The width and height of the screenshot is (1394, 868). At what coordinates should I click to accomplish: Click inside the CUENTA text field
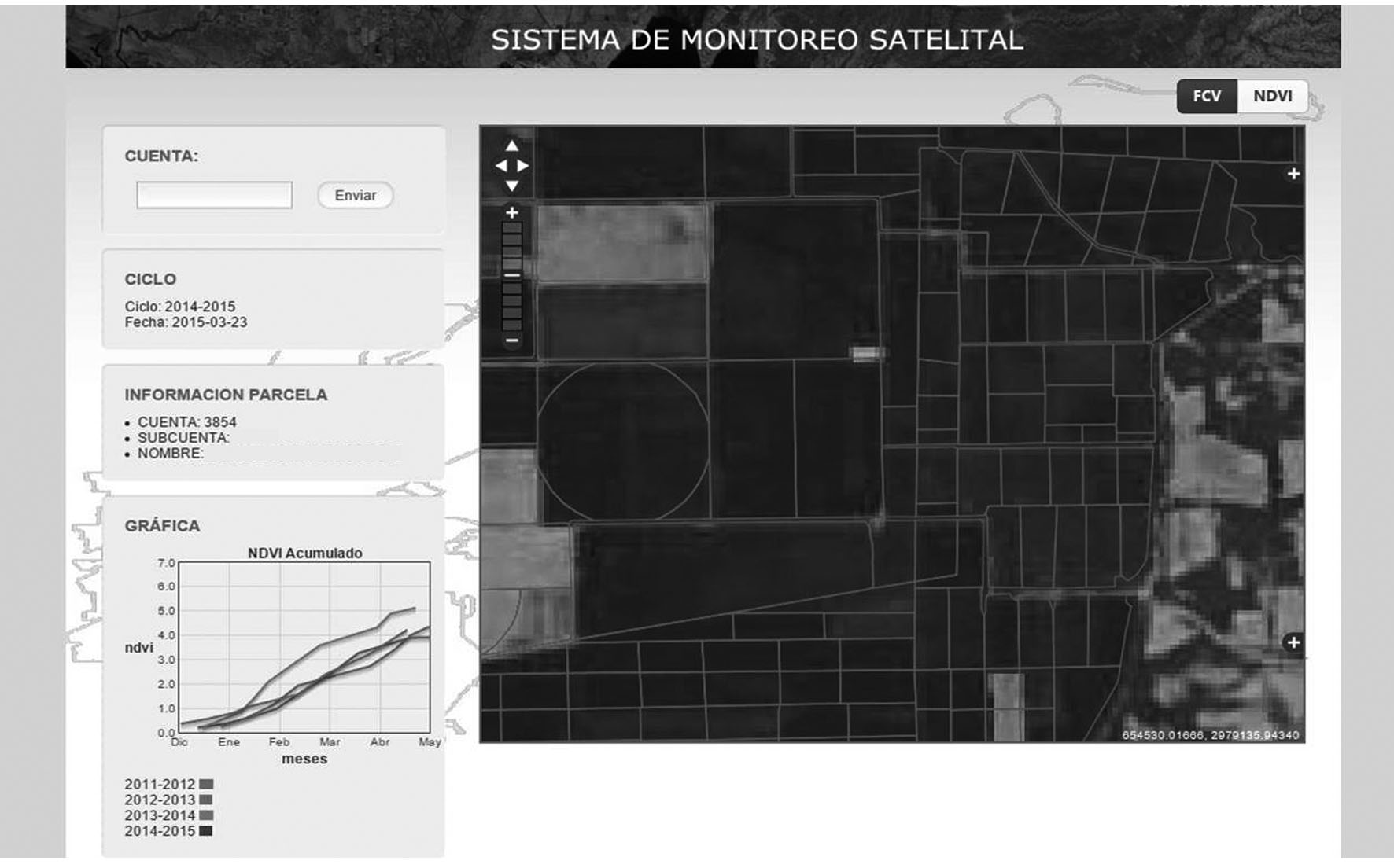(x=213, y=194)
